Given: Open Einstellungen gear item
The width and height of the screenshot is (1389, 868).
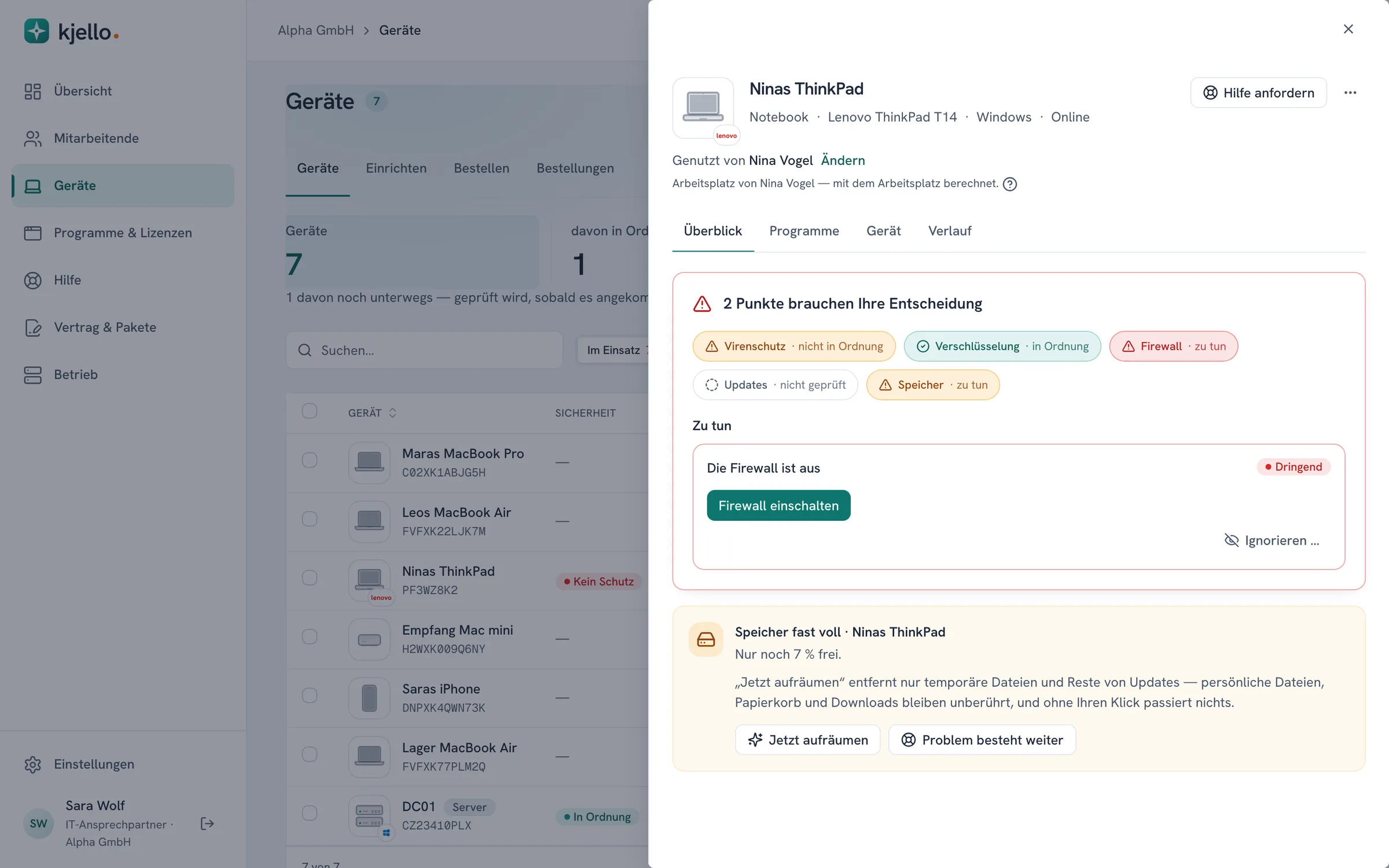Looking at the screenshot, I should click(123, 764).
